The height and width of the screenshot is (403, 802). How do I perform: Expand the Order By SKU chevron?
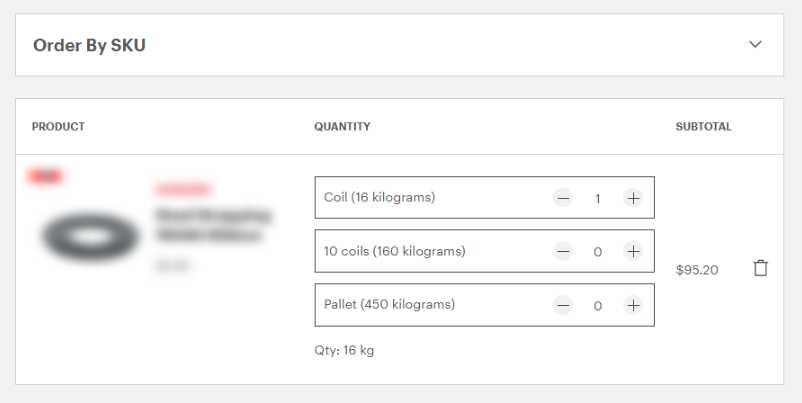pyautogui.click(x=755, y=45)
